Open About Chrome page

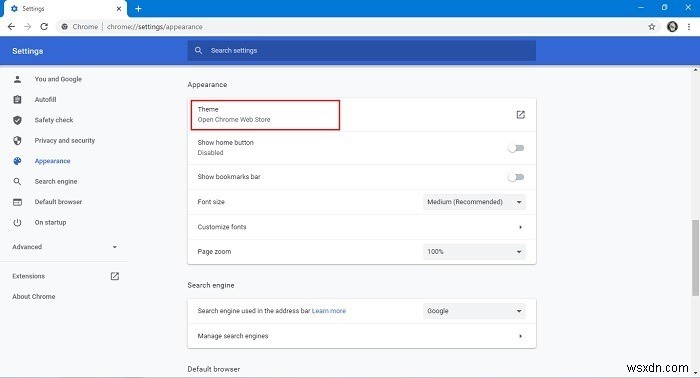(34, 297)
